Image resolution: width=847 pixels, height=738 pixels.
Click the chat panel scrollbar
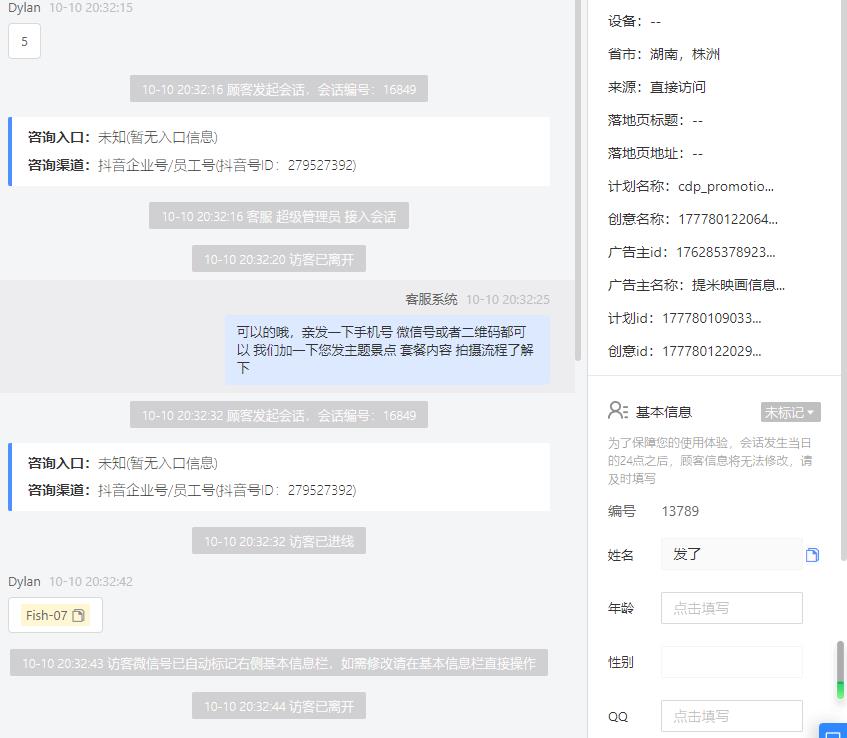pos(577,180)
